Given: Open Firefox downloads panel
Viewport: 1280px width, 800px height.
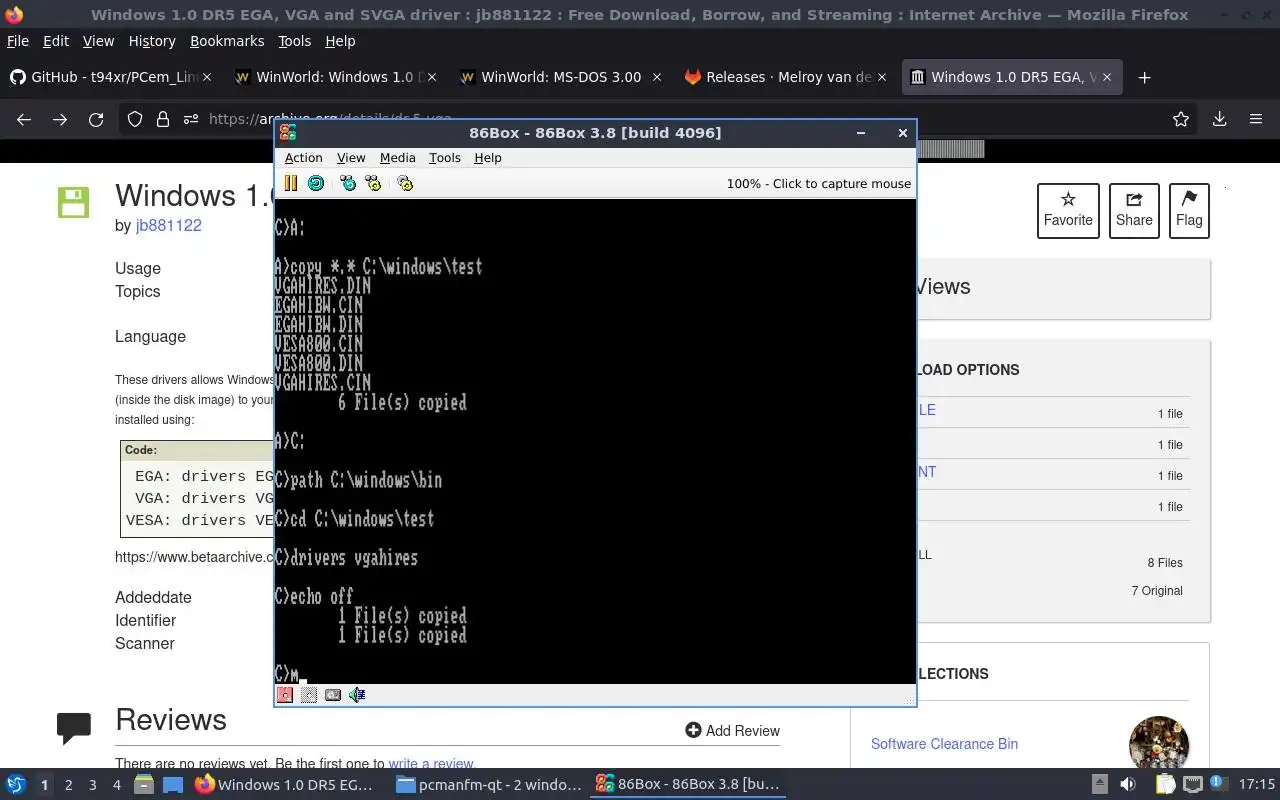Looking at the screenshot, I should click(x=1219, y=119).
